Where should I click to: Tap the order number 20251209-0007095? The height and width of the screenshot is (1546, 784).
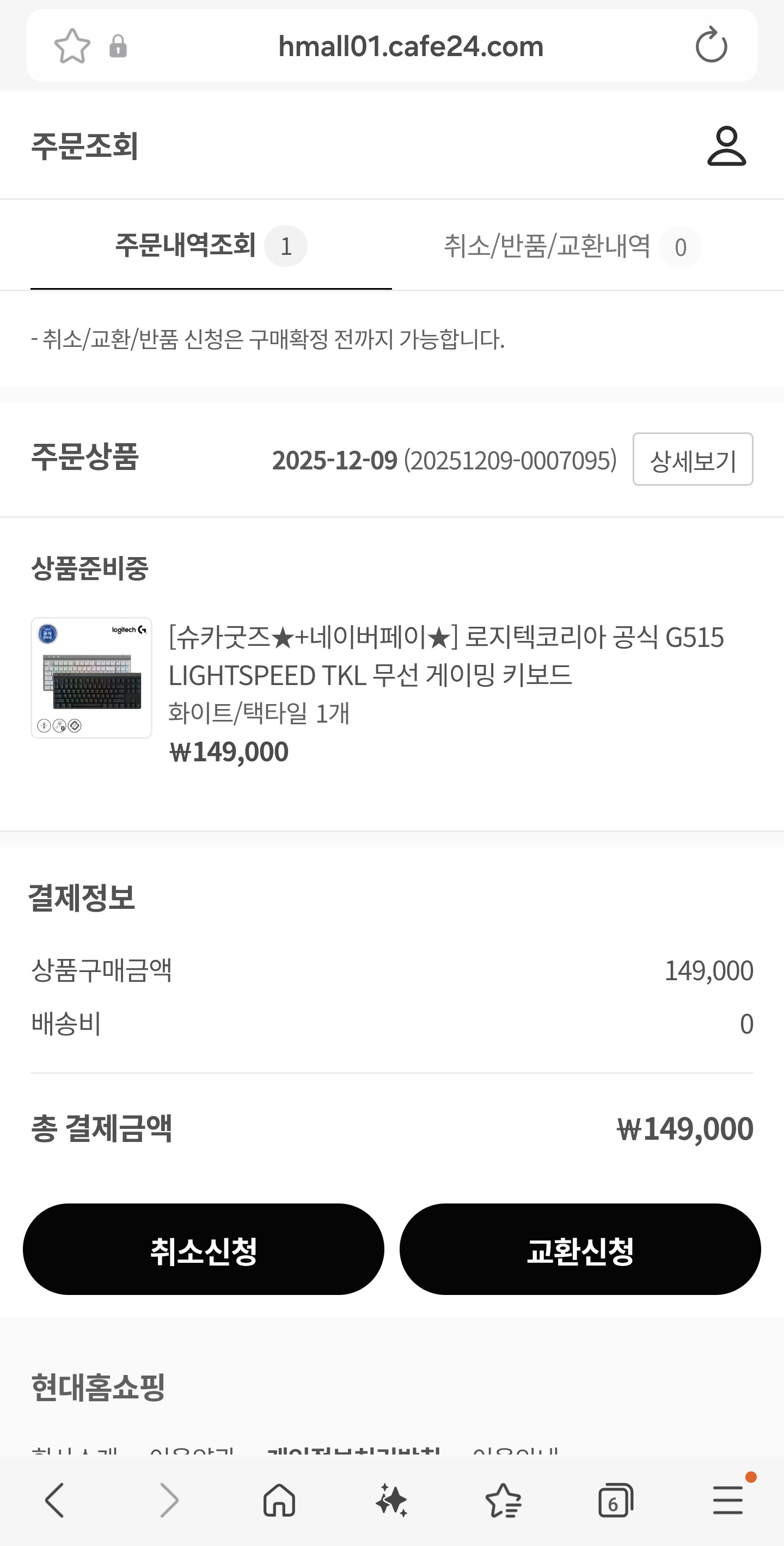(510, 460)
